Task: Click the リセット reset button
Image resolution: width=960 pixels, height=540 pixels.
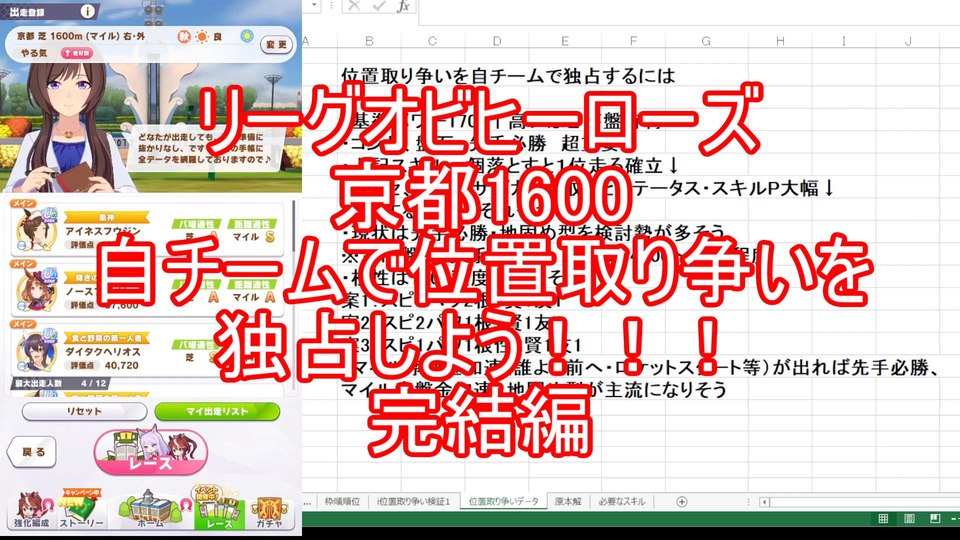Action: pyautogui.click(x=84, y=411)
